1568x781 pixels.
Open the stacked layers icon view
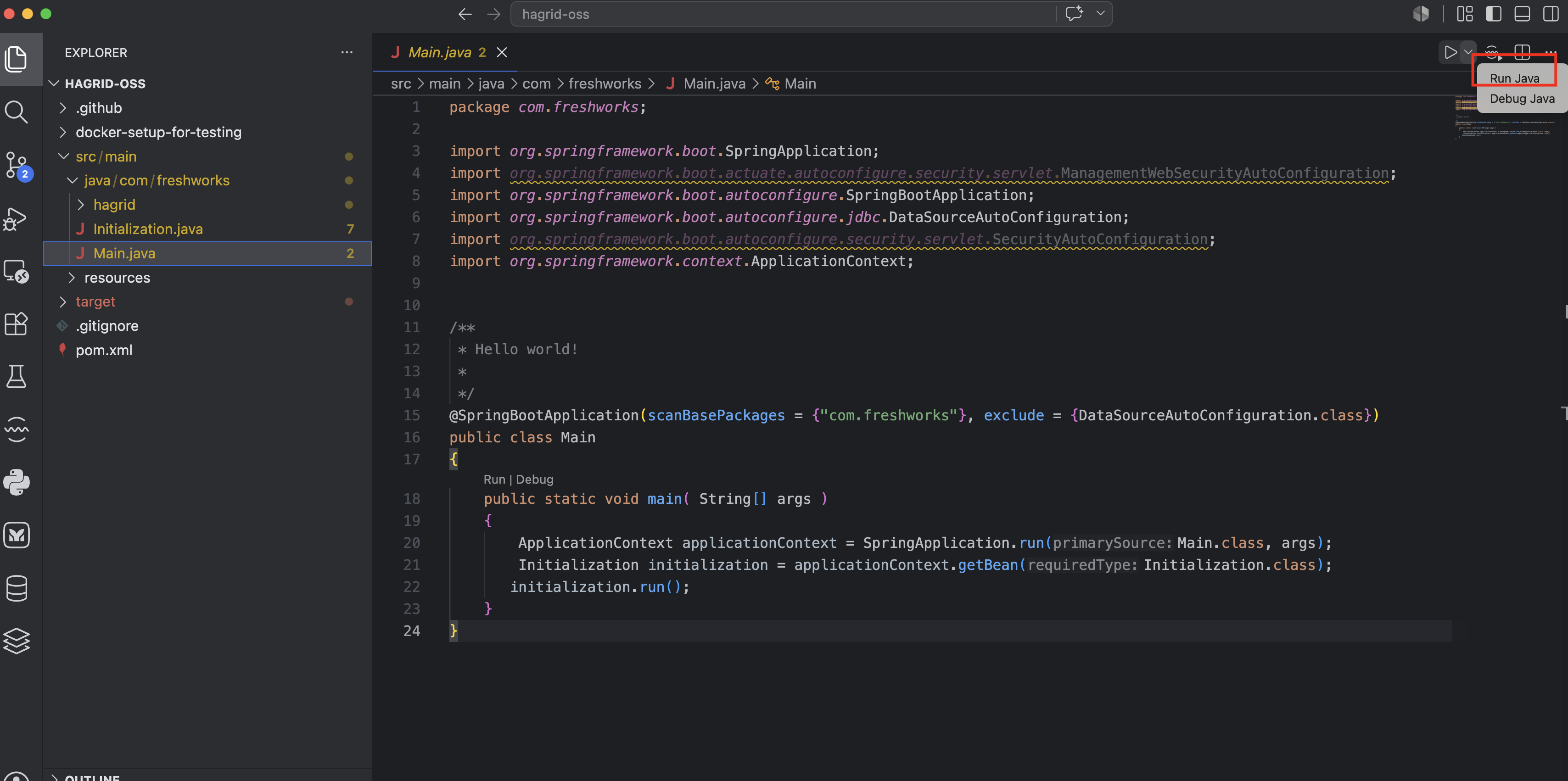click(x=17, y=641)
